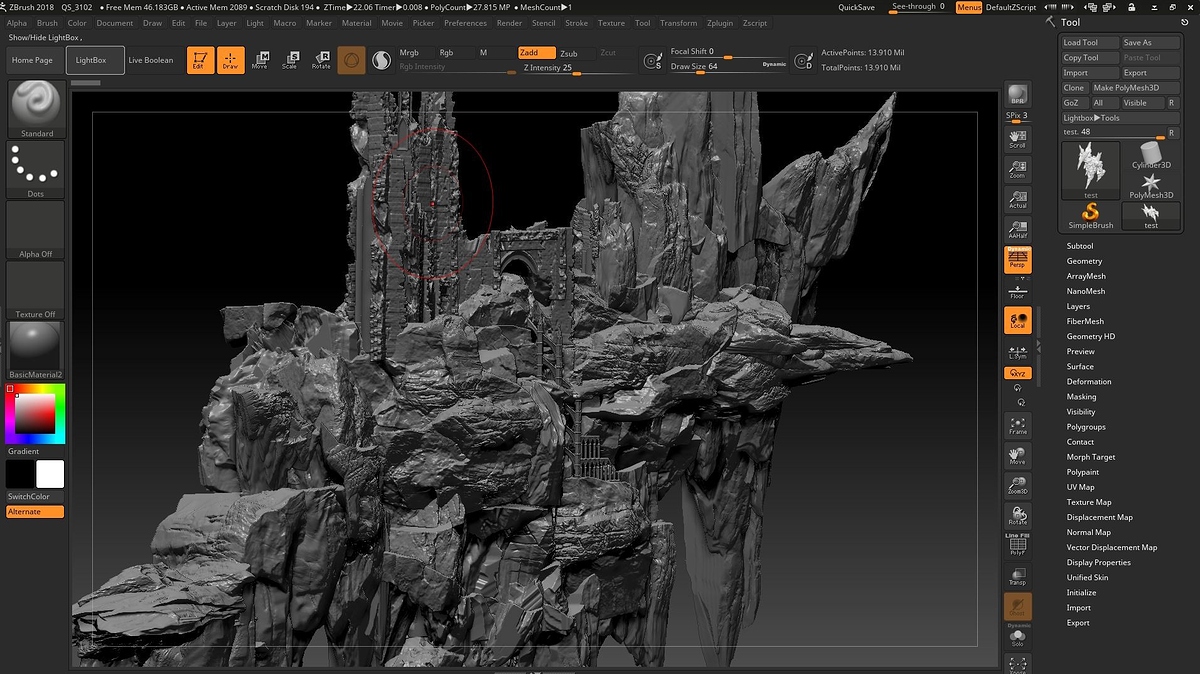Click the Rotate view icon in right shelf

tap(1018, 516)
